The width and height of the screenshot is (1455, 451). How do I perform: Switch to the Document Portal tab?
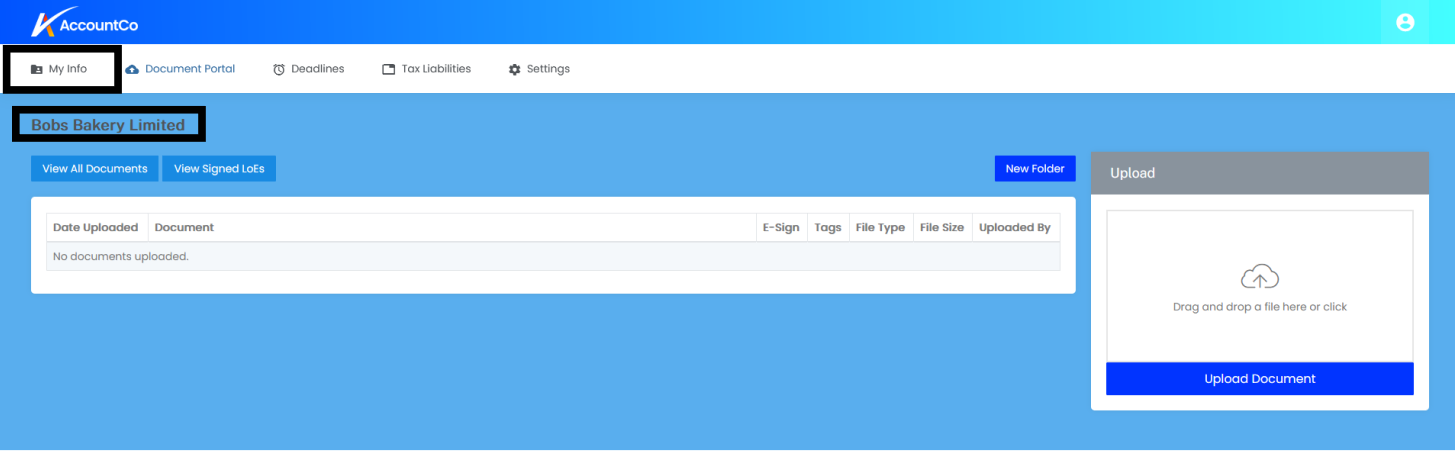coord(180,69)
